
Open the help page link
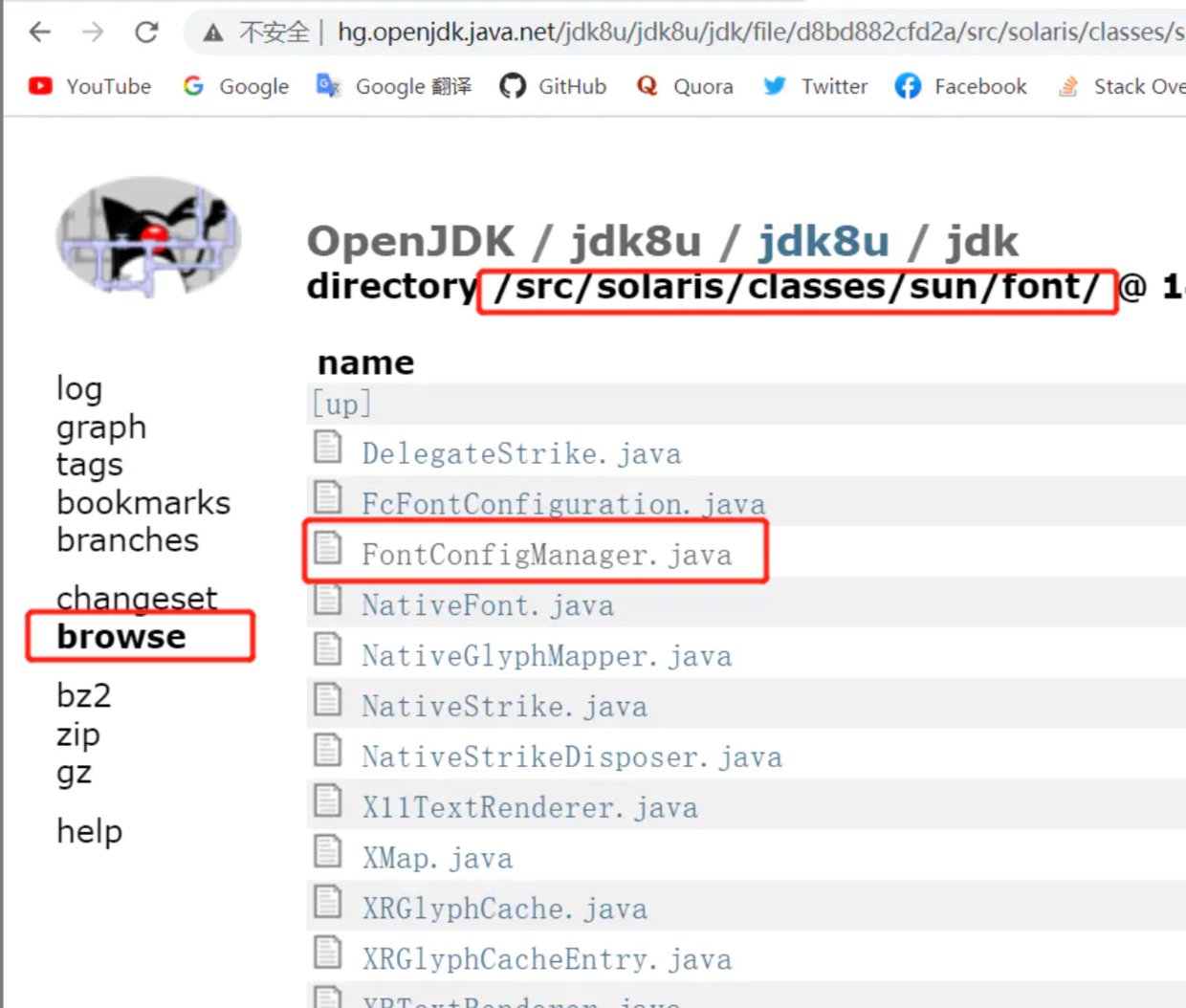point(90,831)
